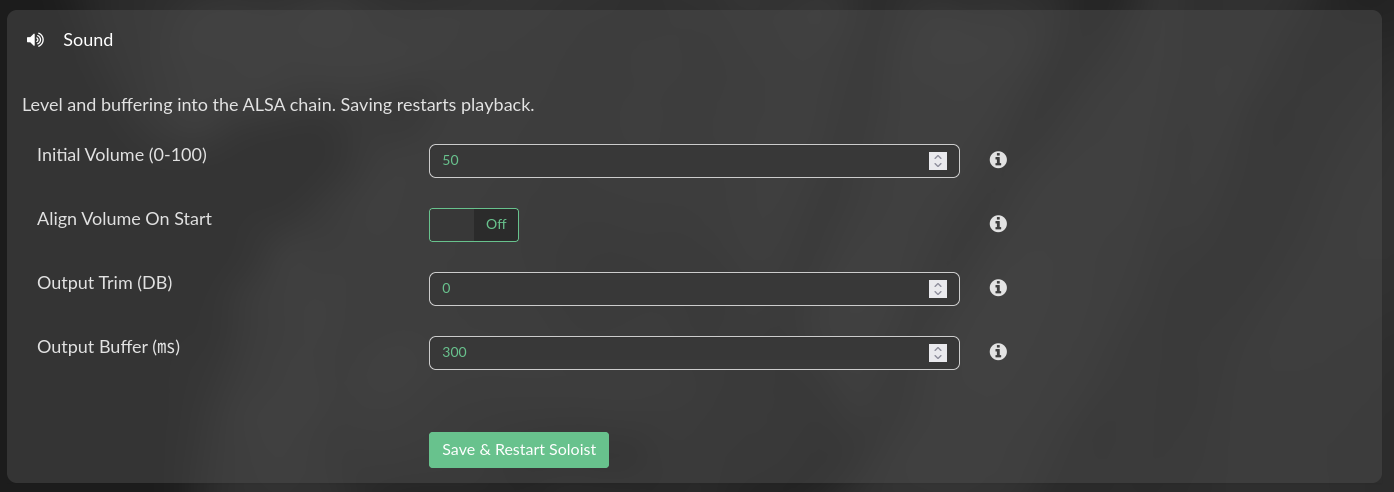Focus the Initial Volume field showing 50
This screenshot has height=492, width=1394.
click(694, 161)
